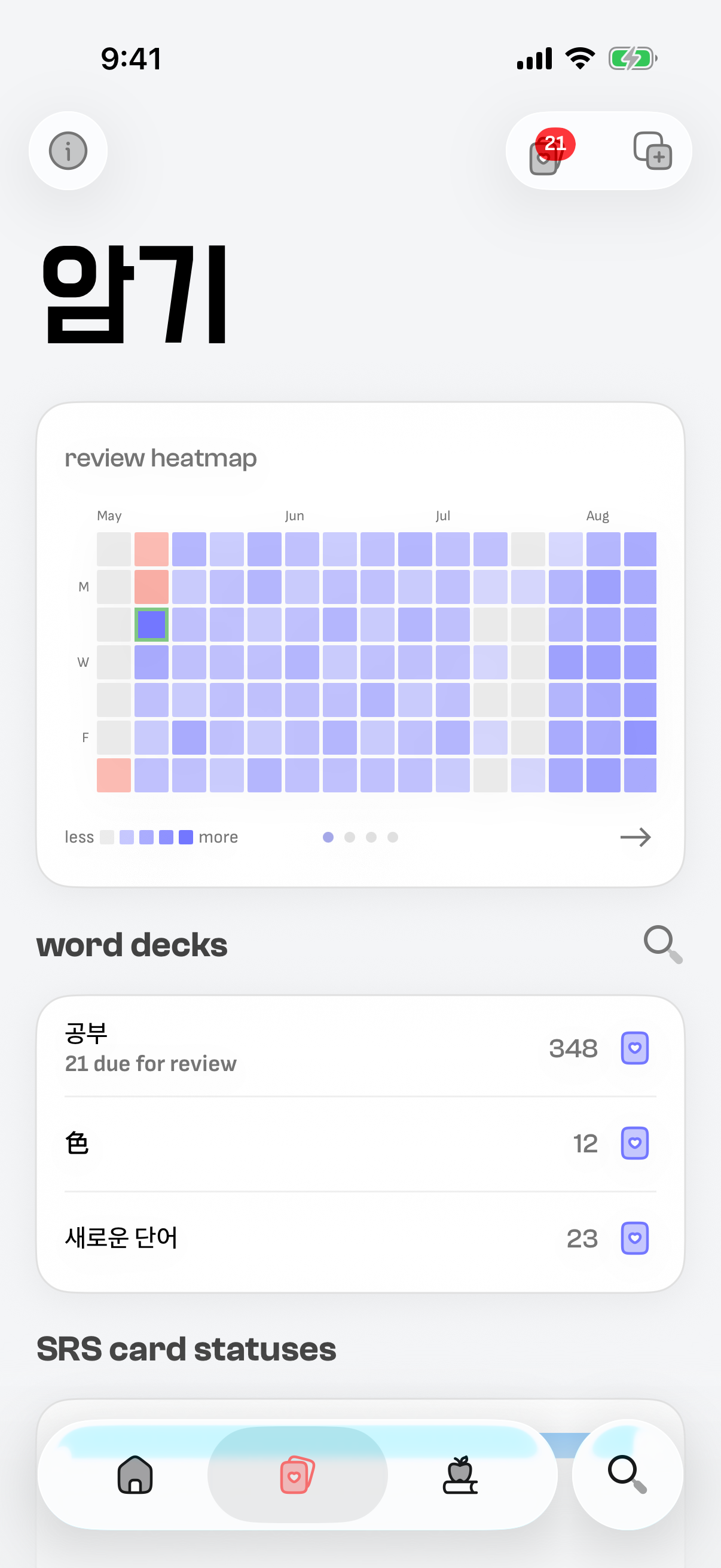
Task: Switch to the Home tab
Action: coord(135,1474)
